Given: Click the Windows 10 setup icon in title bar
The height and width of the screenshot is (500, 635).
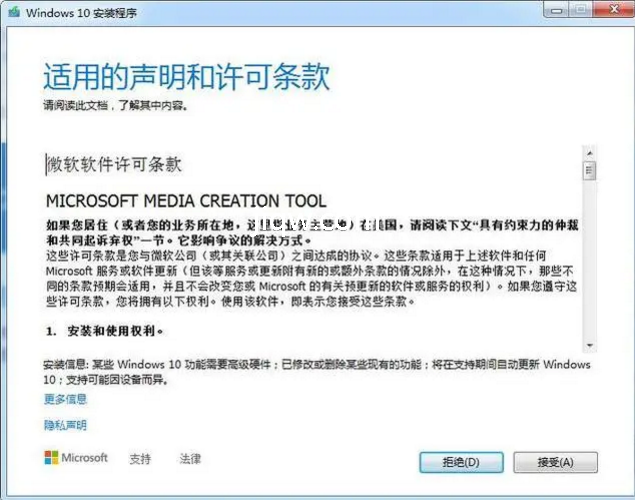Looking at the screenshot, I should click(13, 13).
